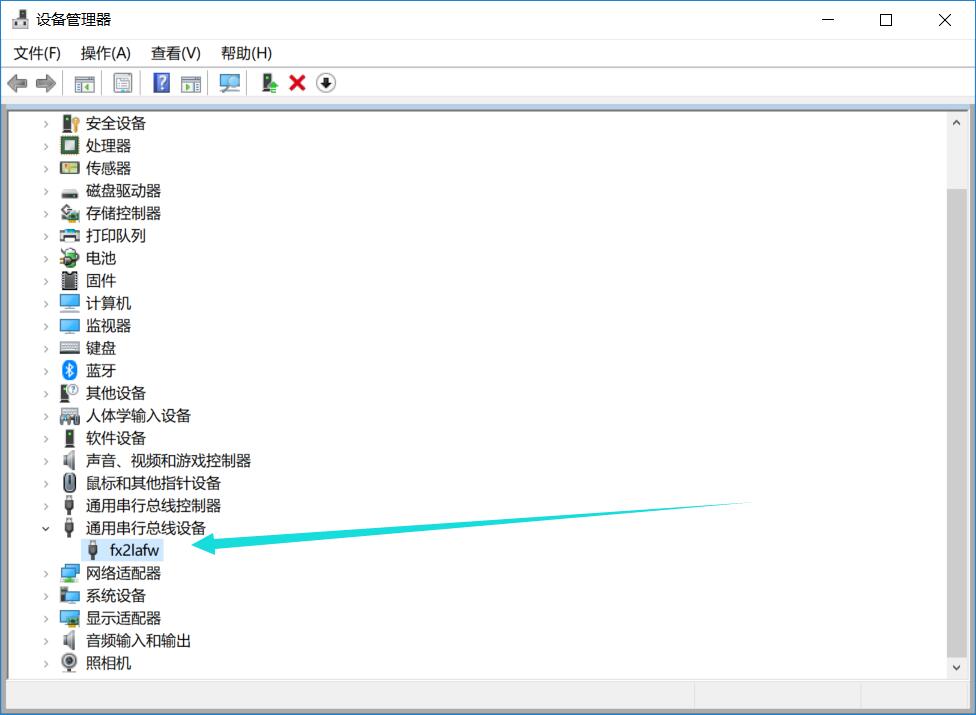Click the Disable device down-arrow icon
The height and width of the screenshot is (715, 976).
click(326, 83)
